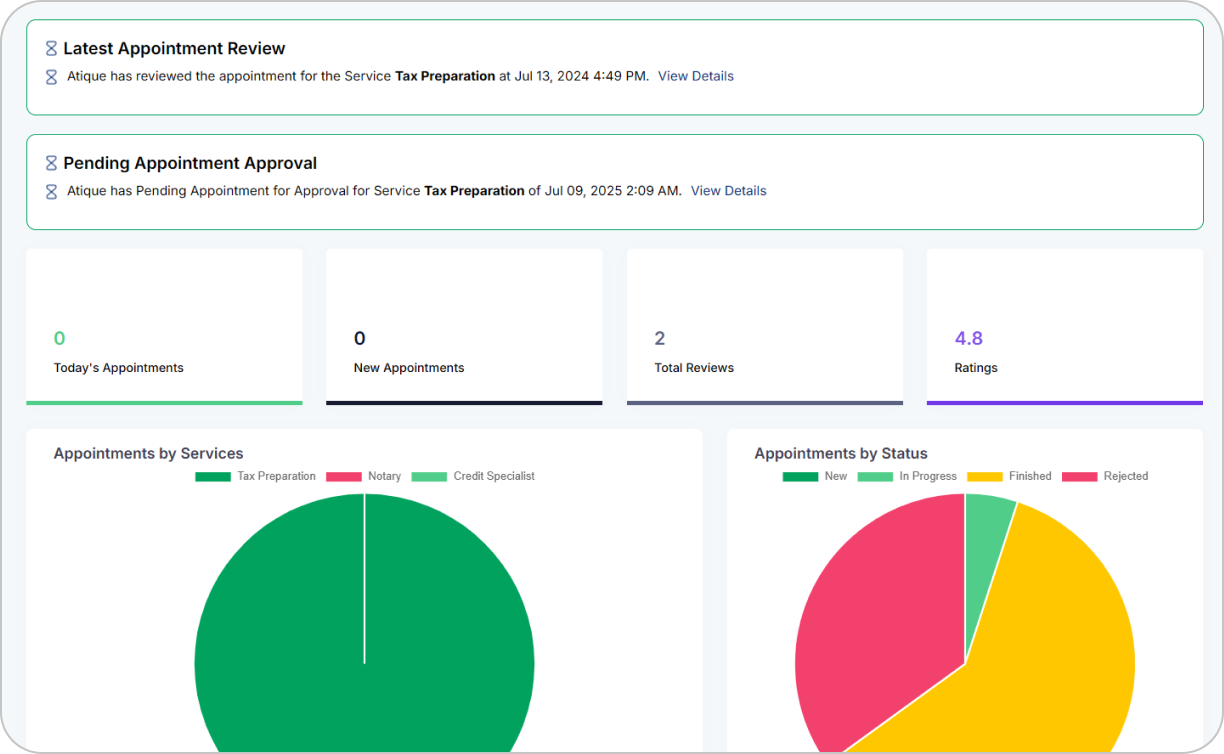
Task: Click hourglass icon before the pending appointment message
Action: point(51,191)
